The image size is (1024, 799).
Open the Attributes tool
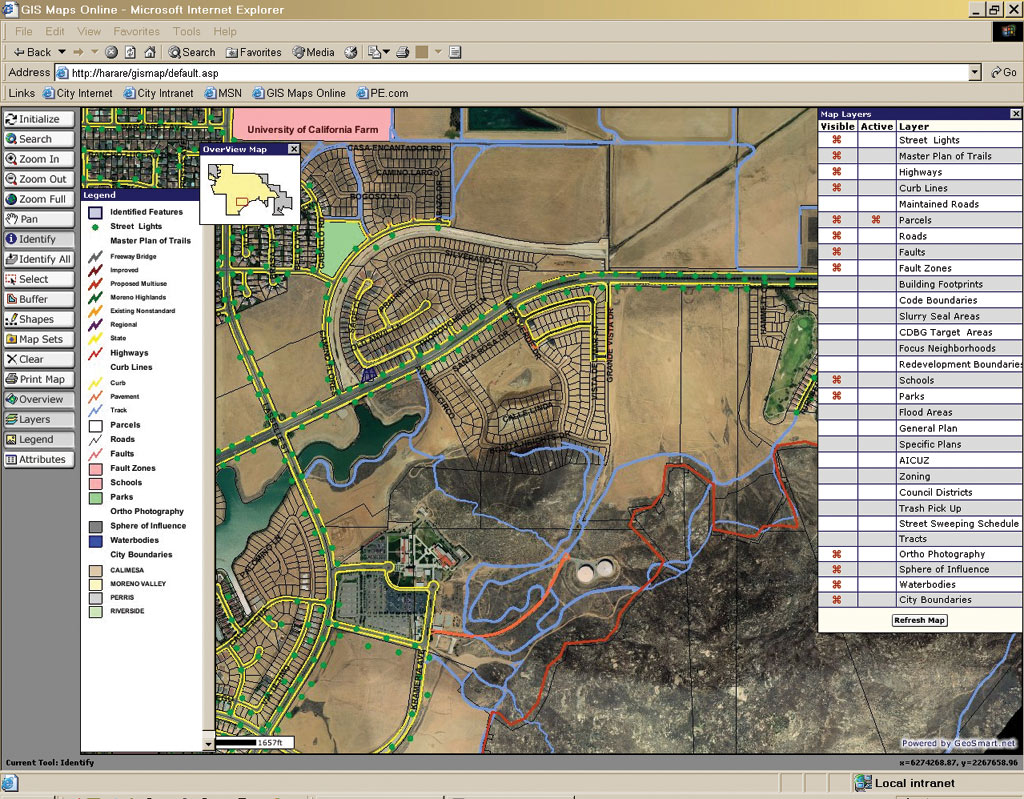39,459
